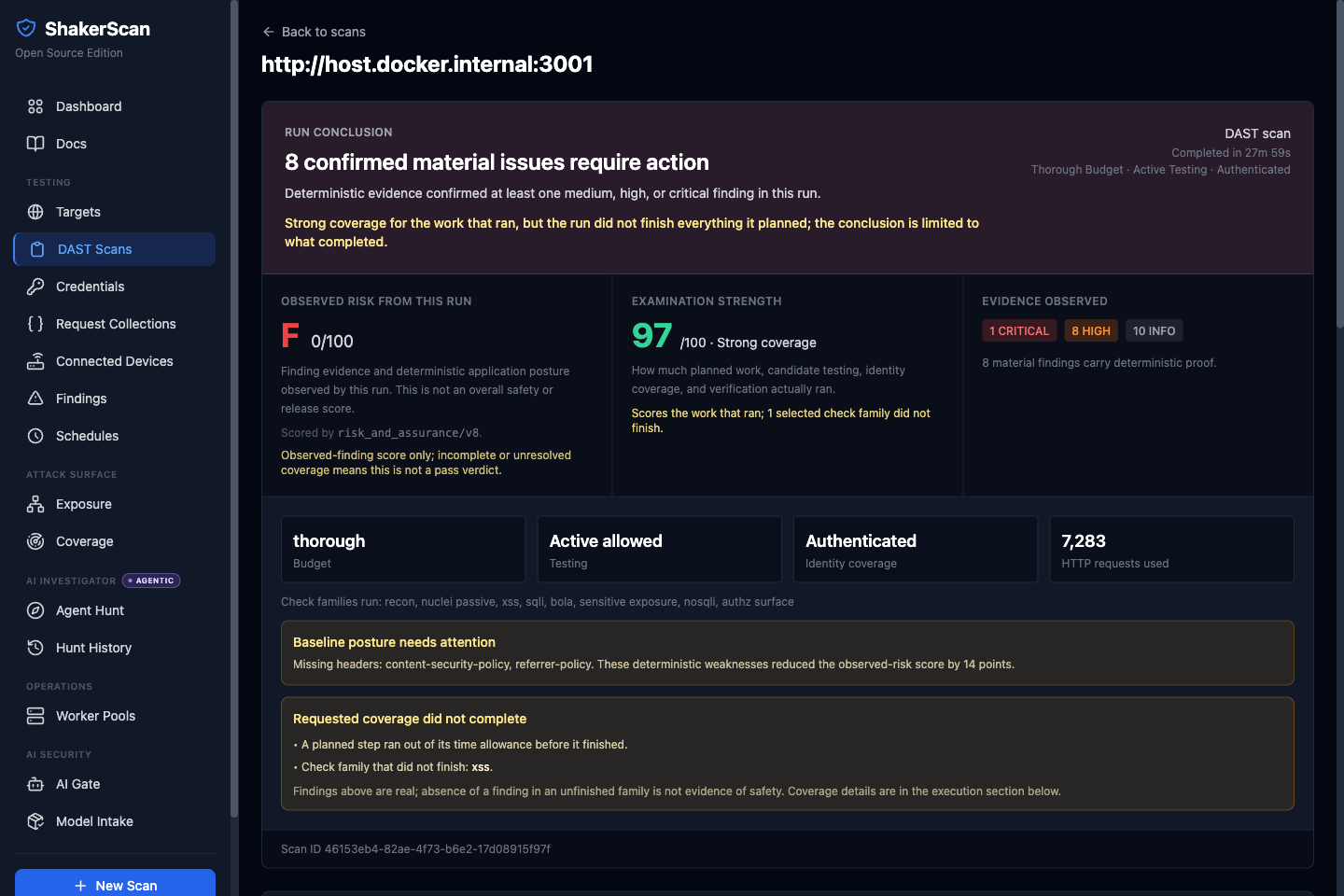This screenshot has height=896, width=1344.
Task: Click the Agent Hunt compass icon
Action: click(x=35, y=610)
